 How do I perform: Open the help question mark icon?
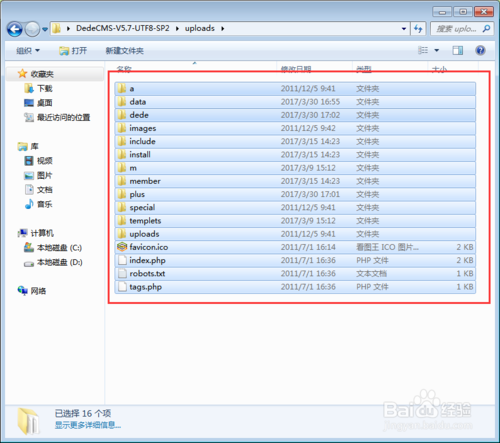coord(480,51)
